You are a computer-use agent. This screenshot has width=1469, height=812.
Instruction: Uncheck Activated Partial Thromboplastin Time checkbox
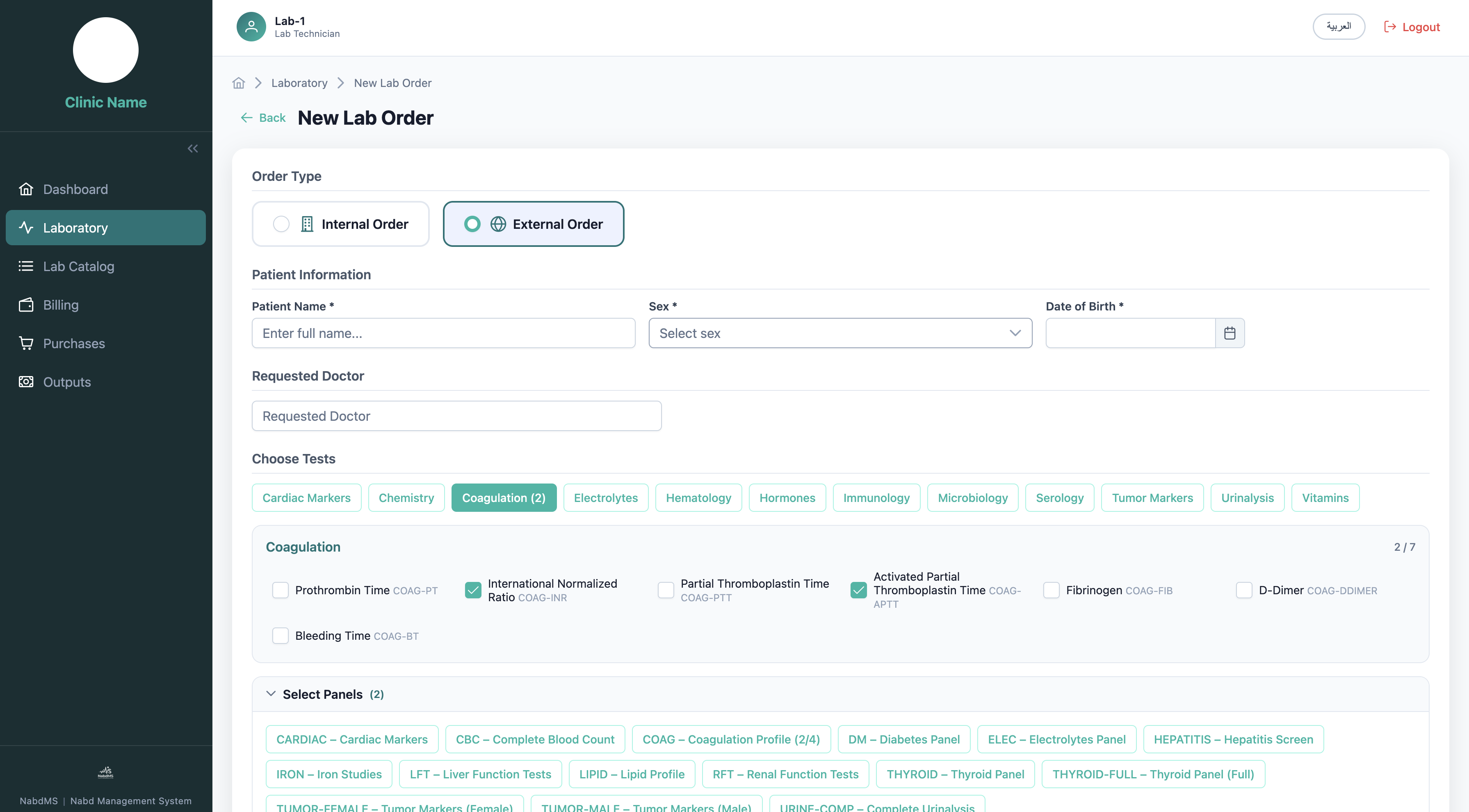coord(859,590)
